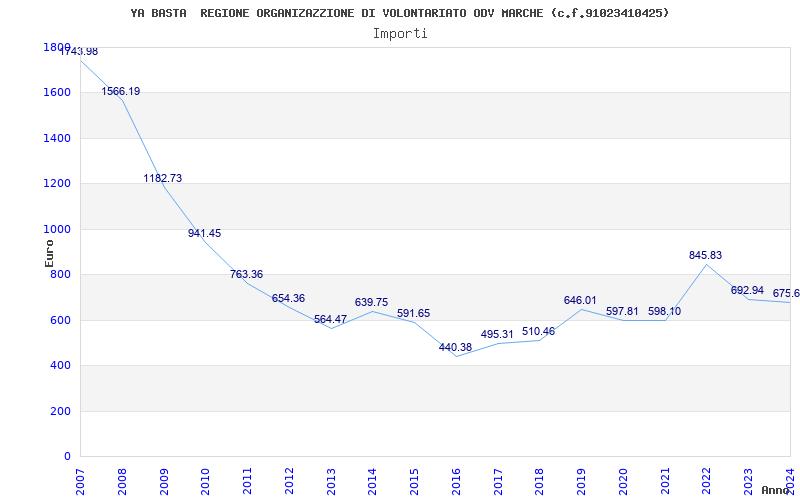Click the 2015 x-axis year label

(415, 481)
